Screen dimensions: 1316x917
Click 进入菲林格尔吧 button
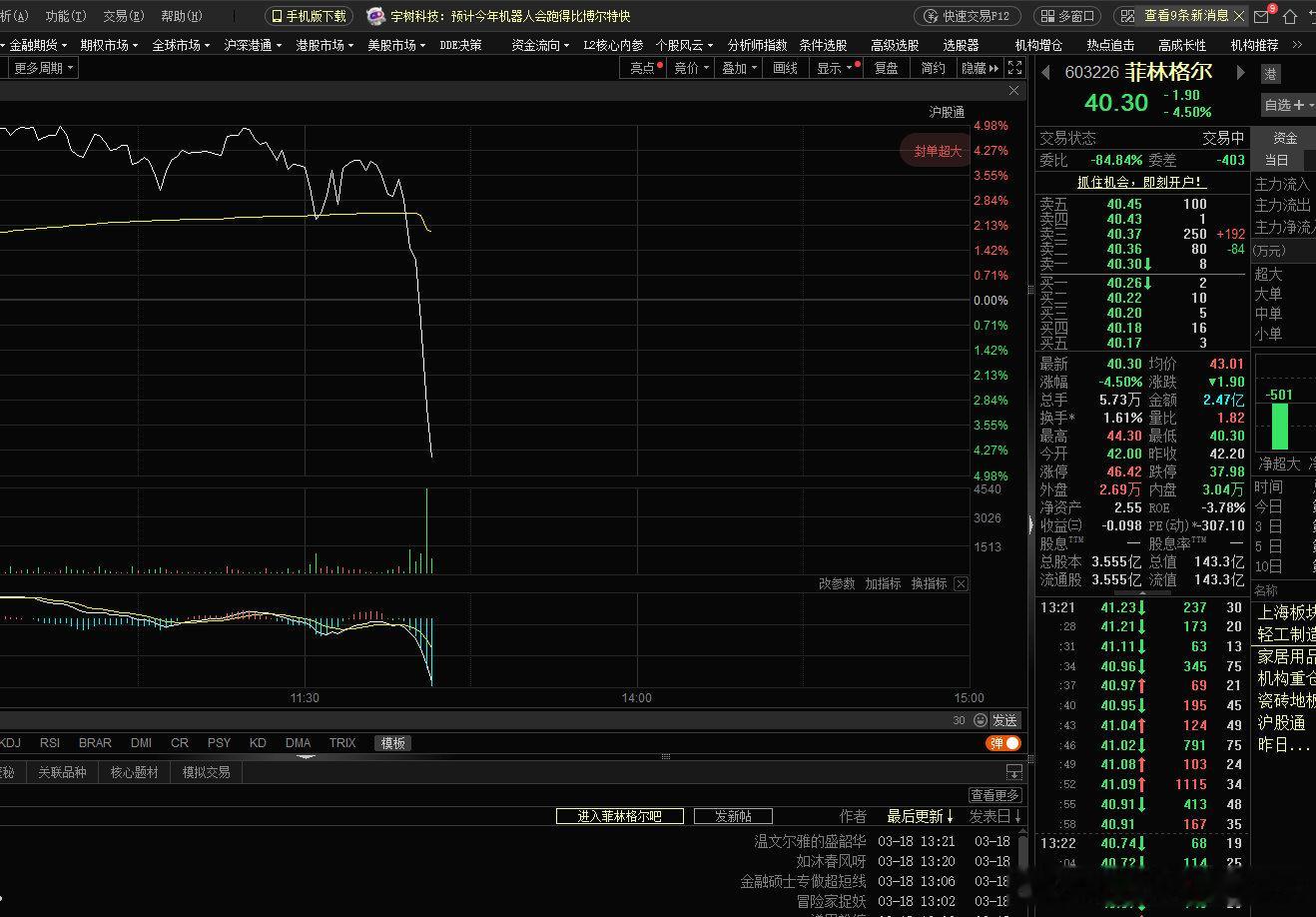tap(620, 816)
